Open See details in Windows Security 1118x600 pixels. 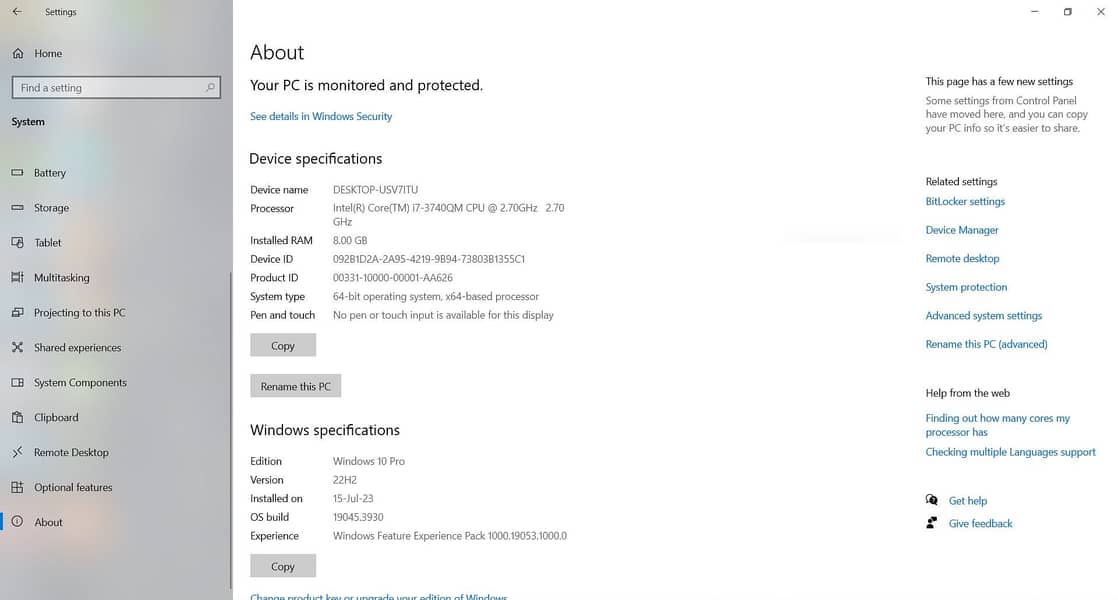(x=321, y=116)
